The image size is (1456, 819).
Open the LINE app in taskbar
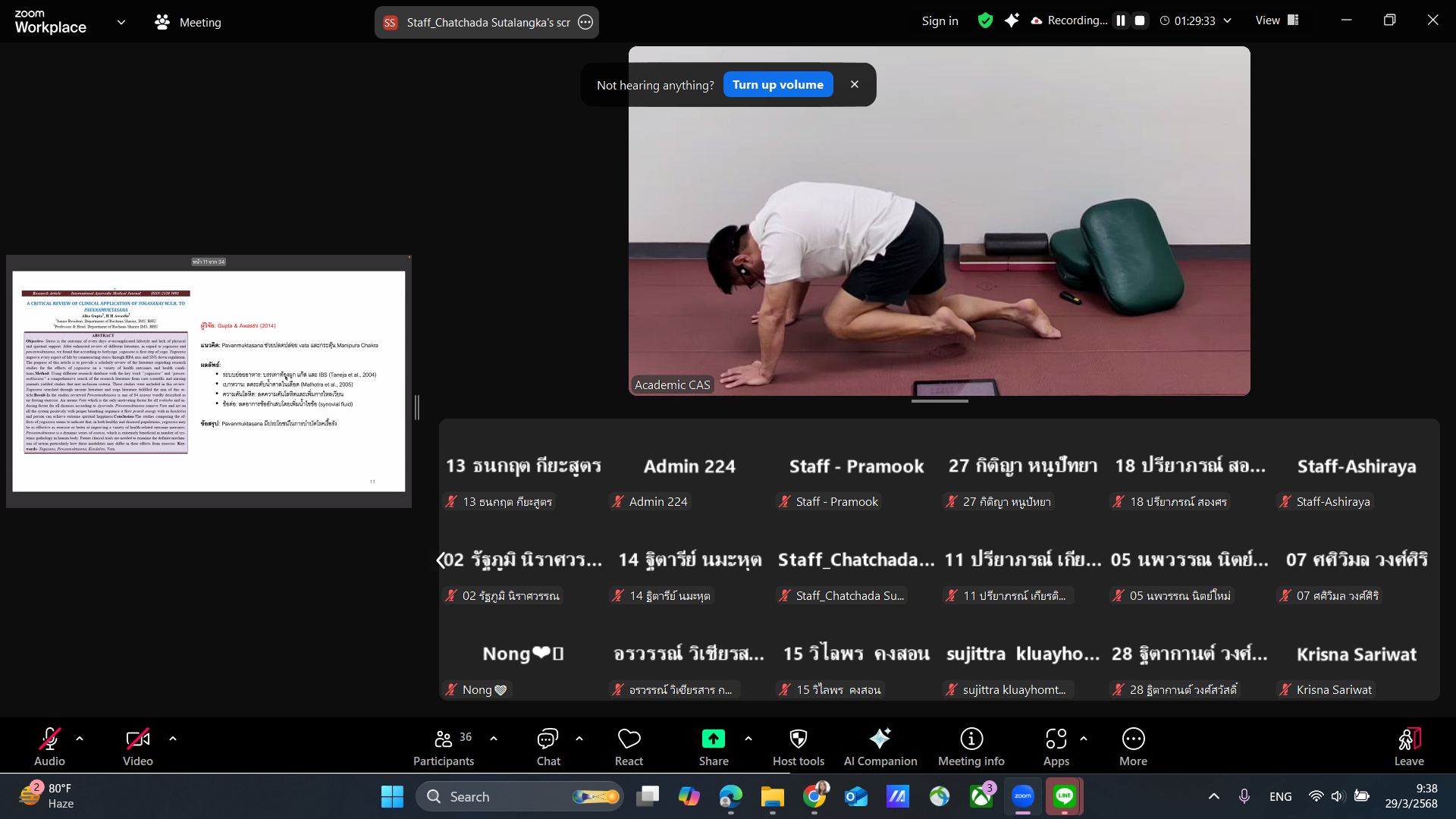pyautogui.click(x=1064, y=796)
